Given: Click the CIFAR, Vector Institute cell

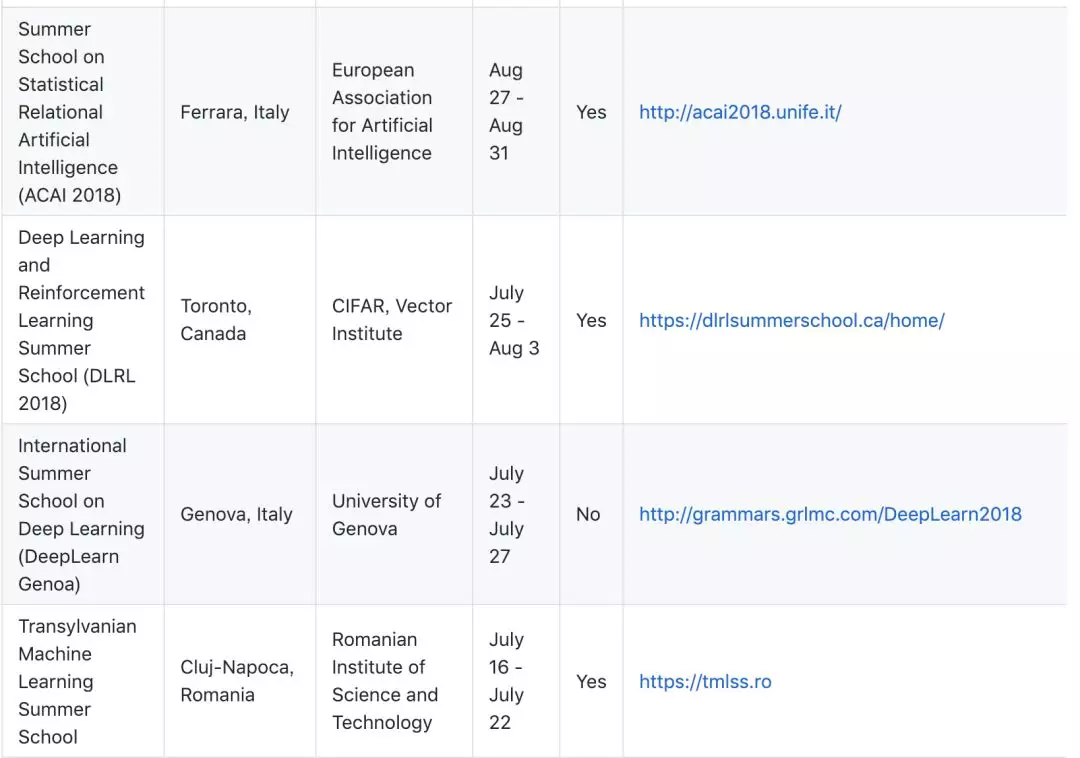Looking at the screenshot, I should pyautogui.click(x=392, y=320).
